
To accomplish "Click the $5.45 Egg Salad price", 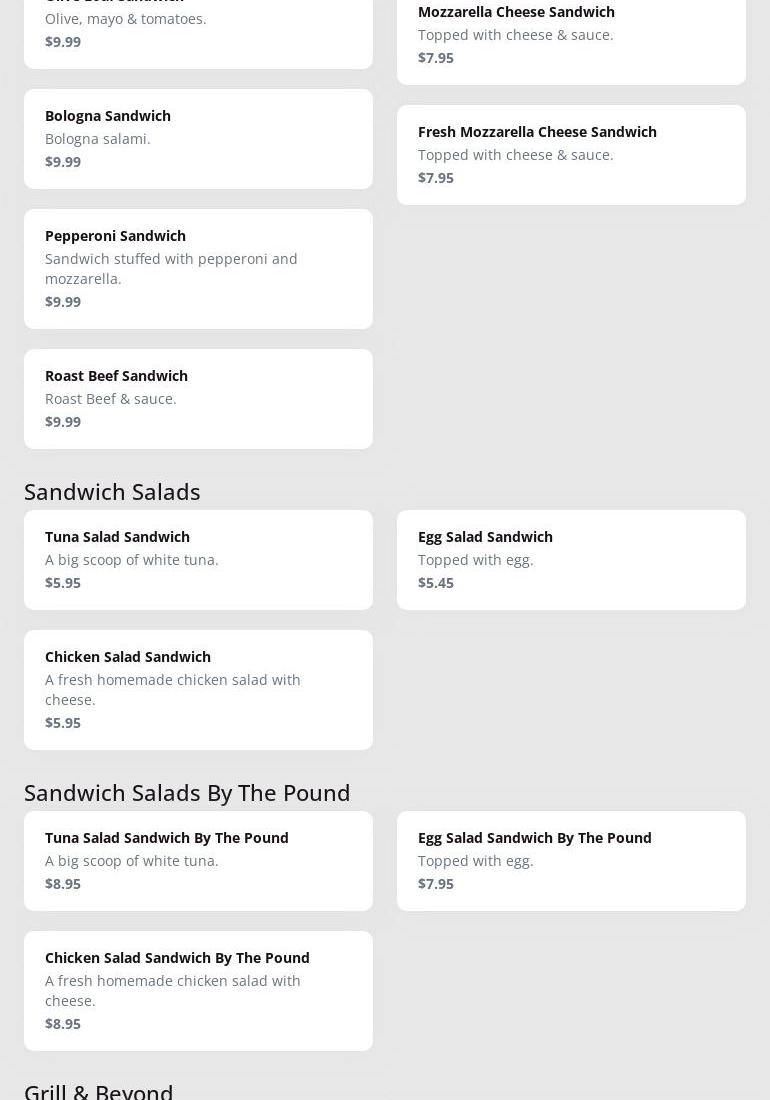I will 436,583.
